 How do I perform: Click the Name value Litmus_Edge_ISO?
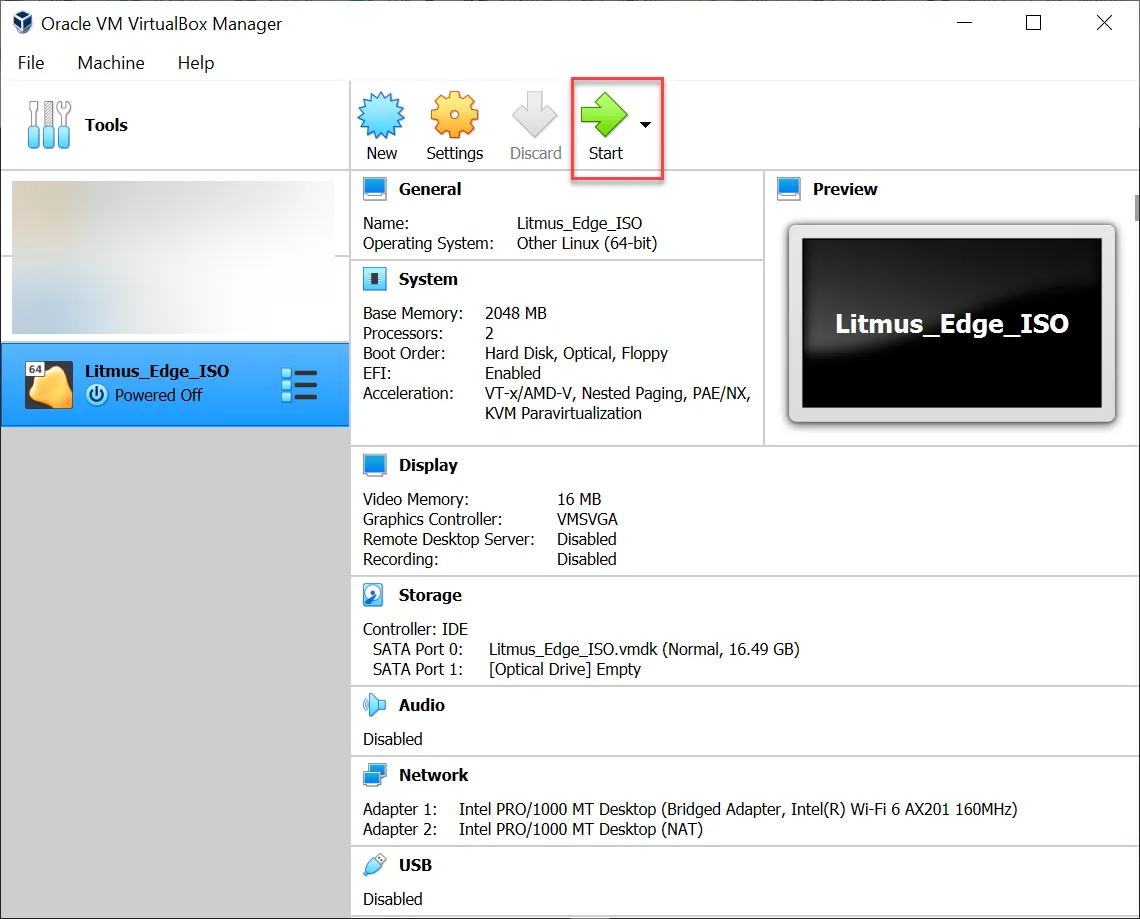click(x=579, y=223)
